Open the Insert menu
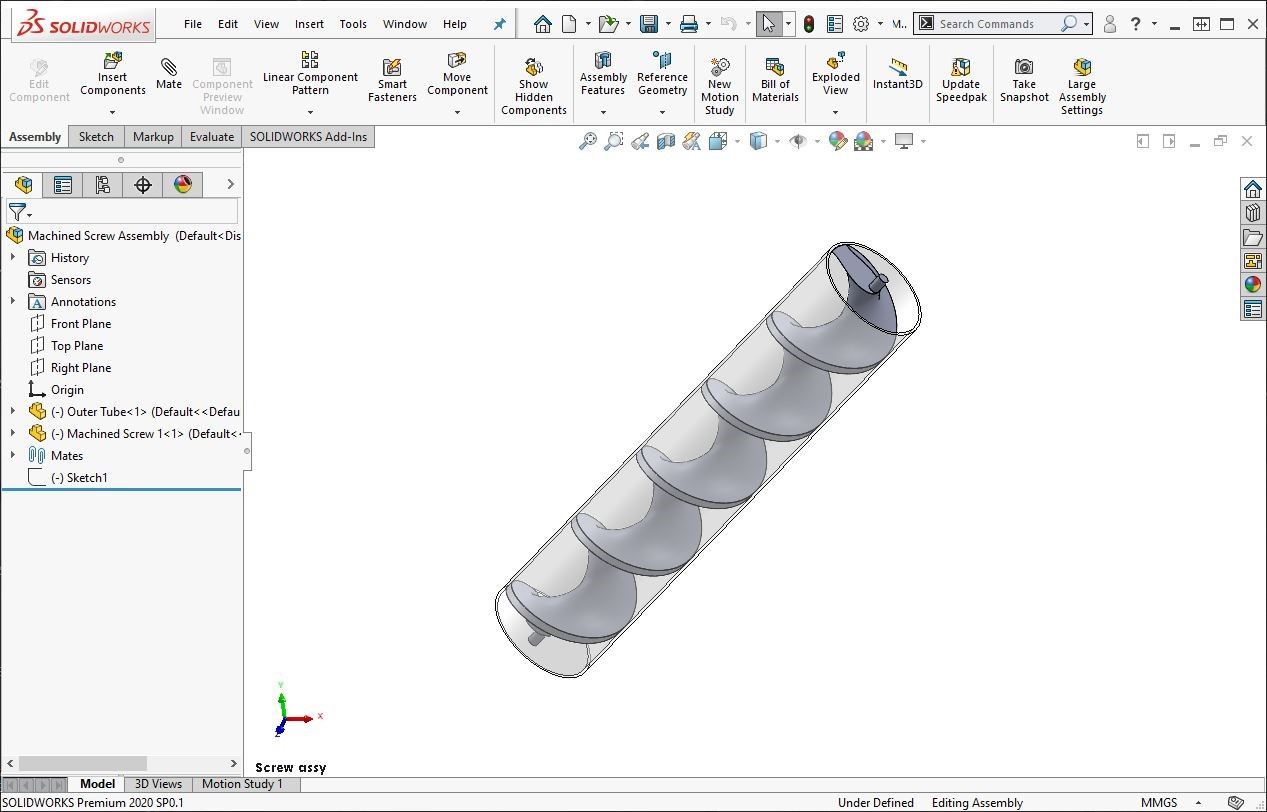Viewport: 1267px width, 812px height. point(309,24)
